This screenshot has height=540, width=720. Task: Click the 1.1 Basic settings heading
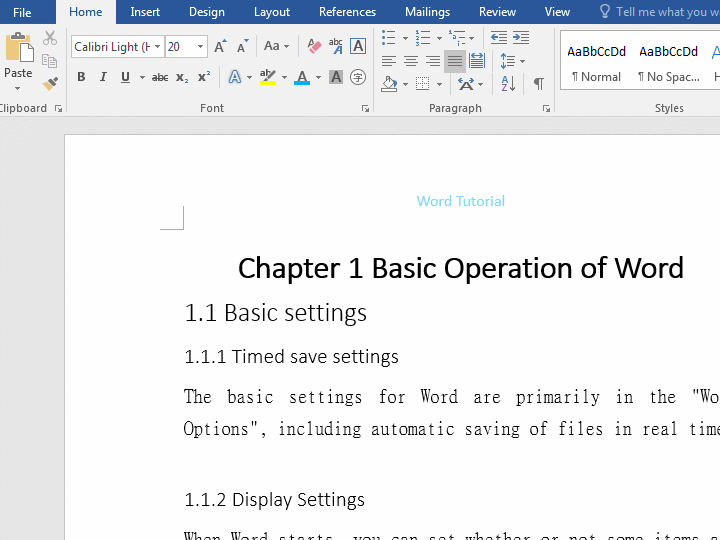click(x=276, y=313)
